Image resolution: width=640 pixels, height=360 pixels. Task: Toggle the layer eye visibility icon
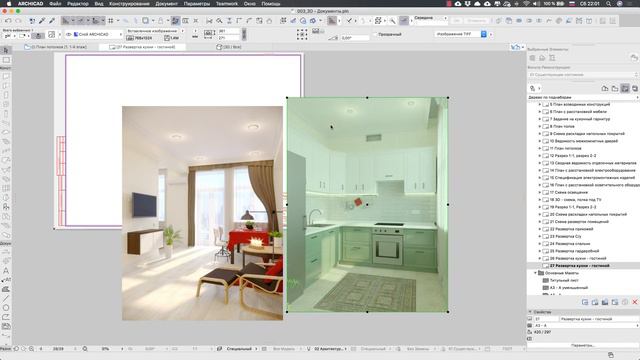(x=69, y=35)
